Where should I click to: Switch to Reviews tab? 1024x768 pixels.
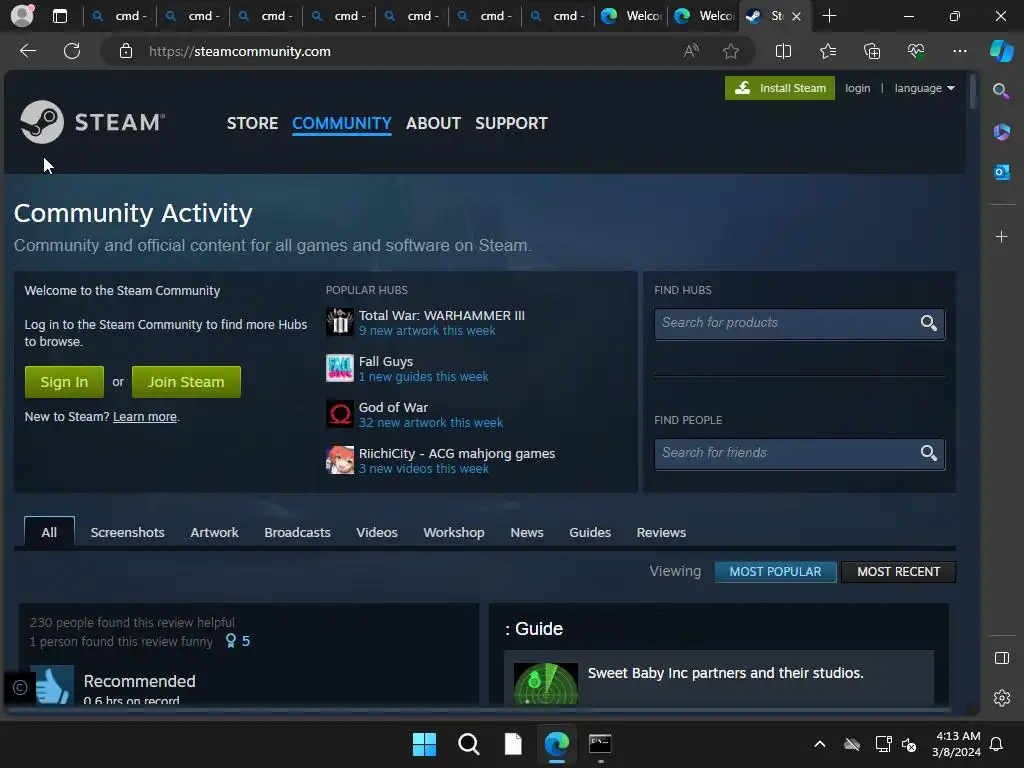[661, 532]
